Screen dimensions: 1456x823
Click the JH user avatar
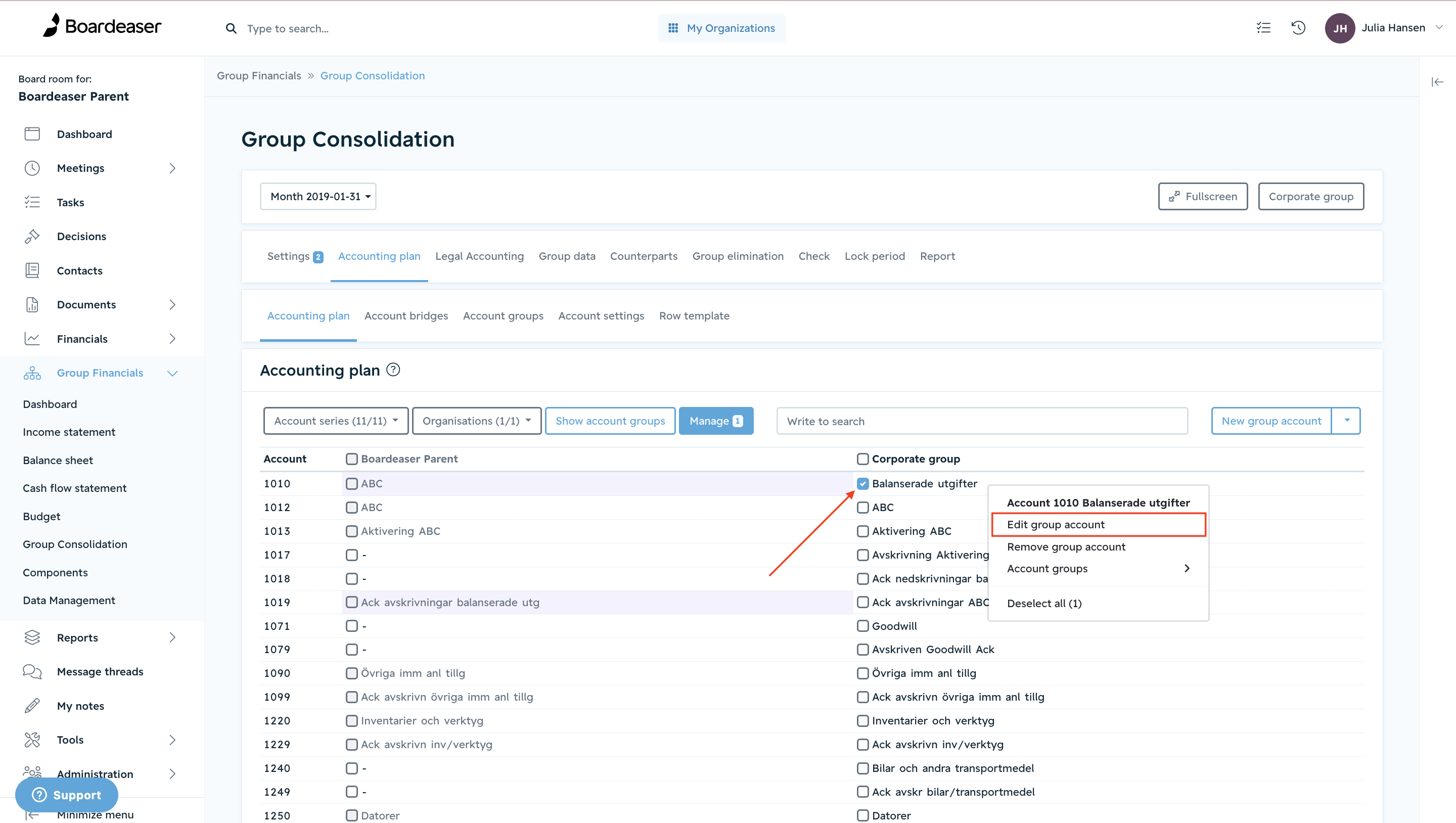coord(1340,28)
